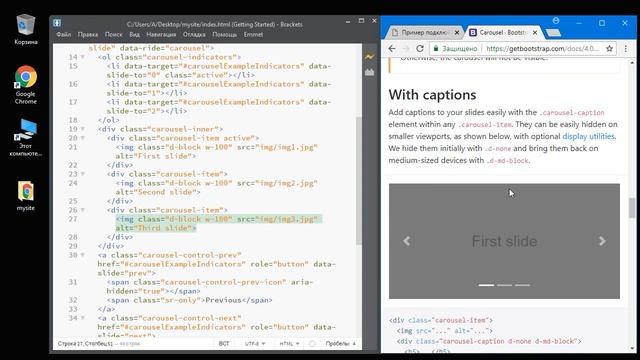Open the Файл menu in Brackets

pos(64,35)
